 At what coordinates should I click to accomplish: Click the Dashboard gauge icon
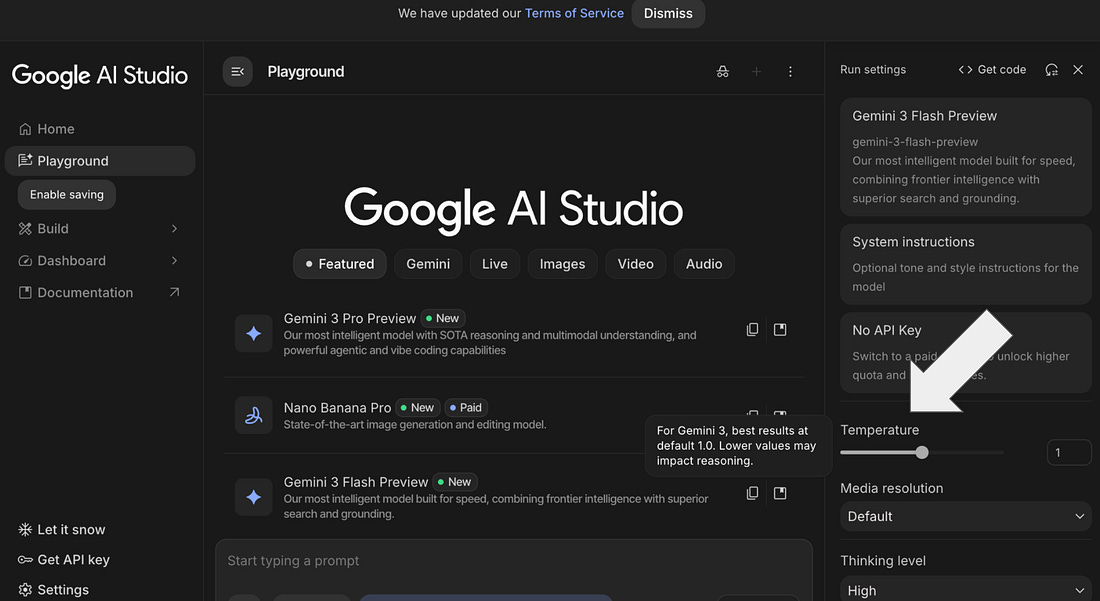tap(25, 261)
